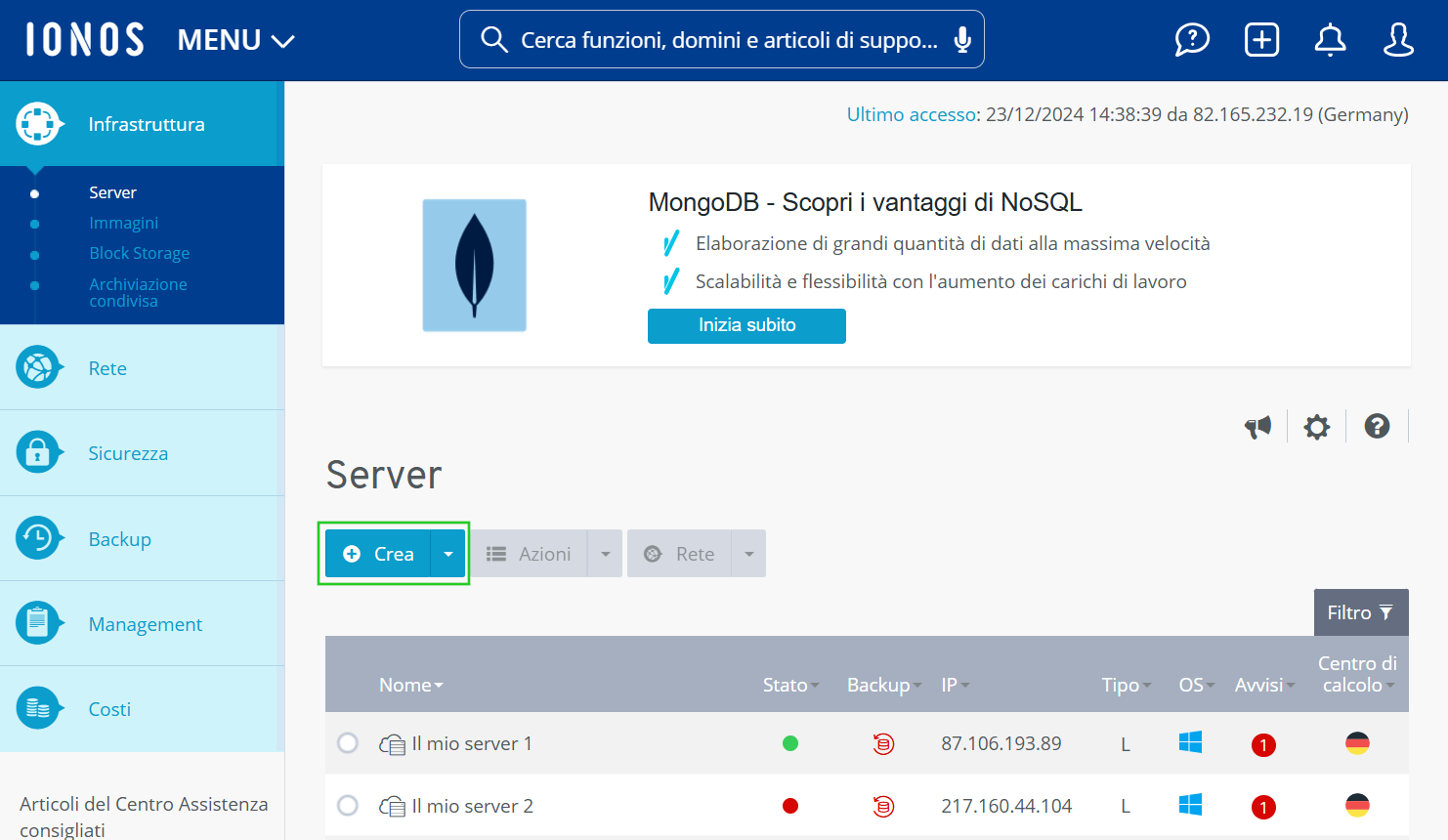
Task: Open the help chat bubble icon
Action: 1192,40
